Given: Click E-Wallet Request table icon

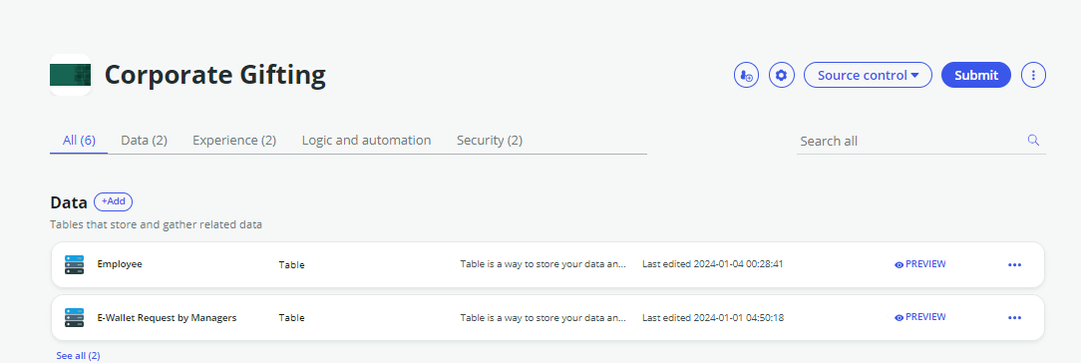Looking at the screenshot, I should [74, 318].
